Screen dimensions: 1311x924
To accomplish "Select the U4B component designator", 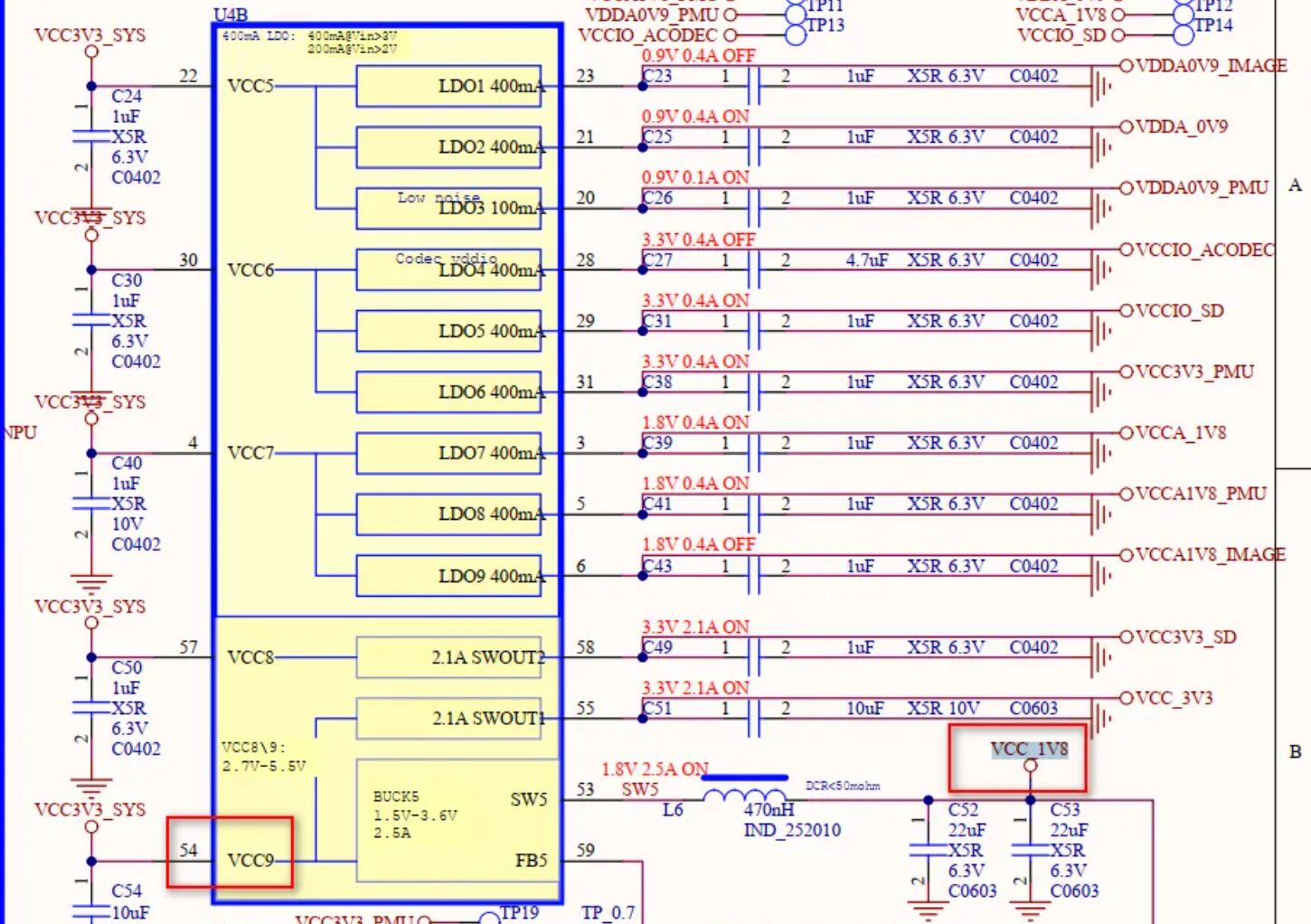I will 231,14.
